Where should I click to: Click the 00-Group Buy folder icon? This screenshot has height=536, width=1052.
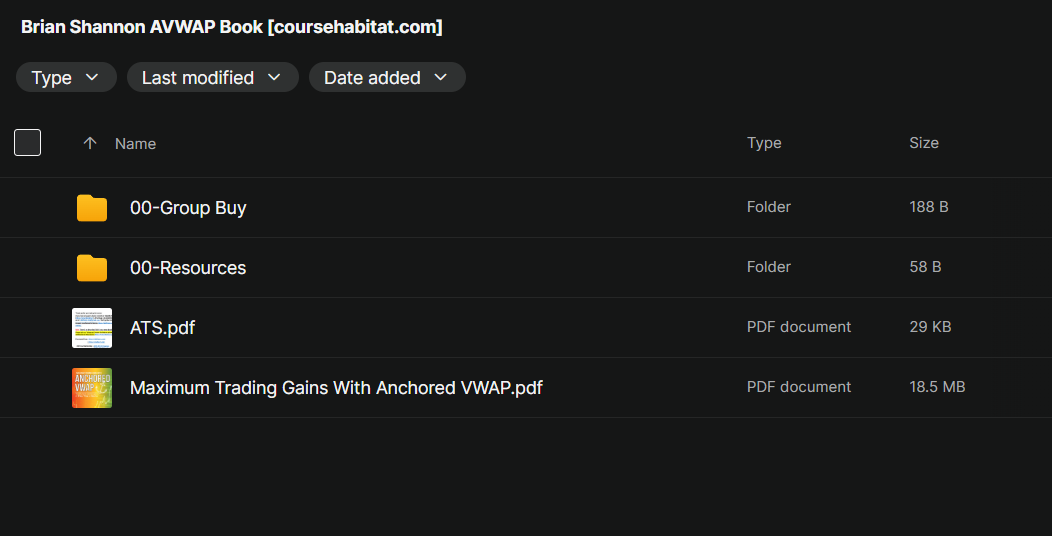pos(92,208)
